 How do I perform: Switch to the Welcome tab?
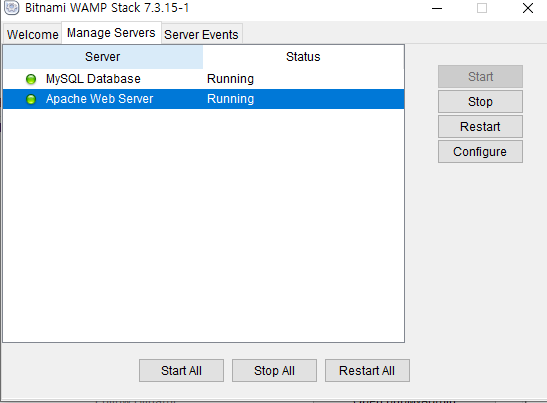pyautogui.click(x=32, y=34)
